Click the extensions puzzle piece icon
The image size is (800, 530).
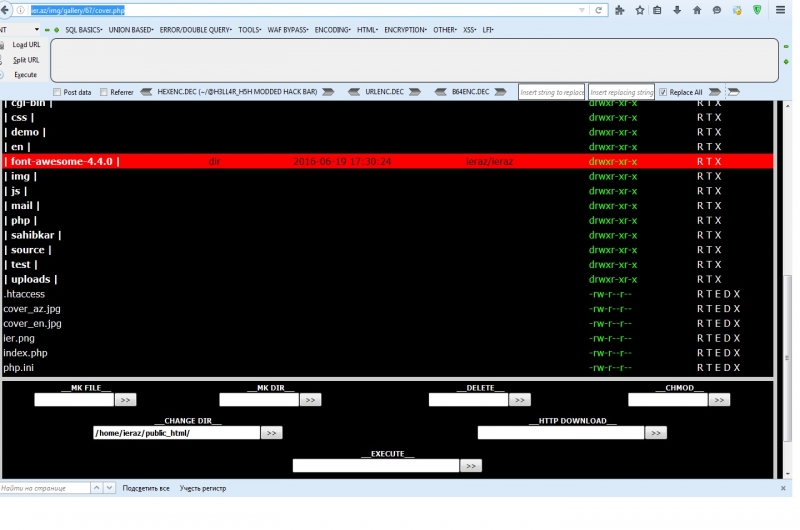tap(620, 10)
